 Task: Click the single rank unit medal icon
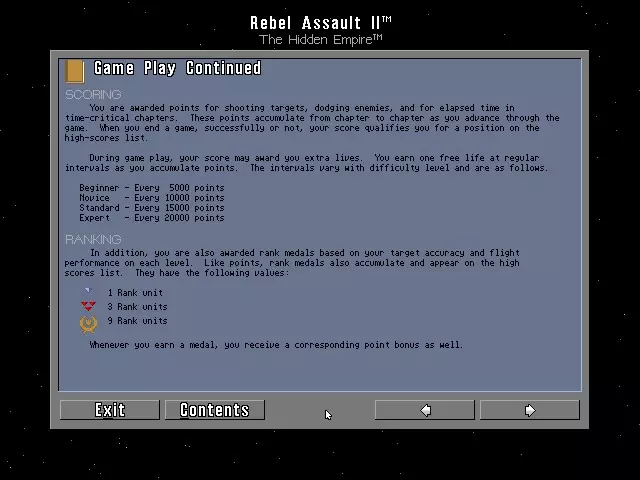pyautogui.click(x=88, y=291)
